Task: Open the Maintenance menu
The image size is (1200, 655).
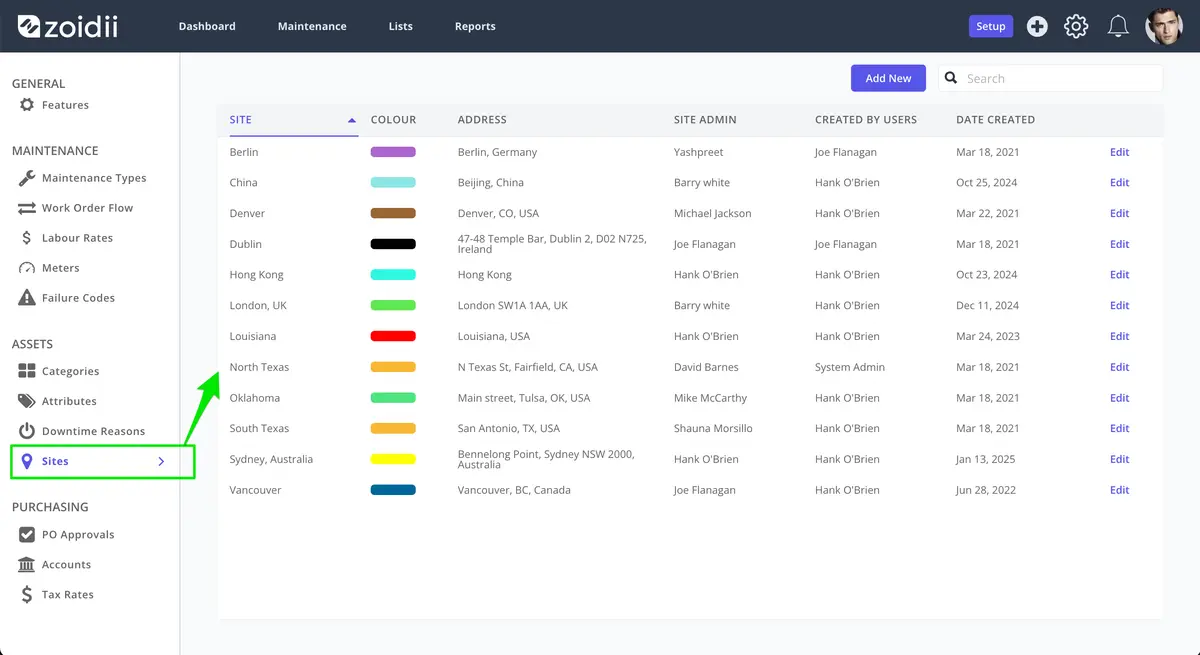Action: coord(312,26)
